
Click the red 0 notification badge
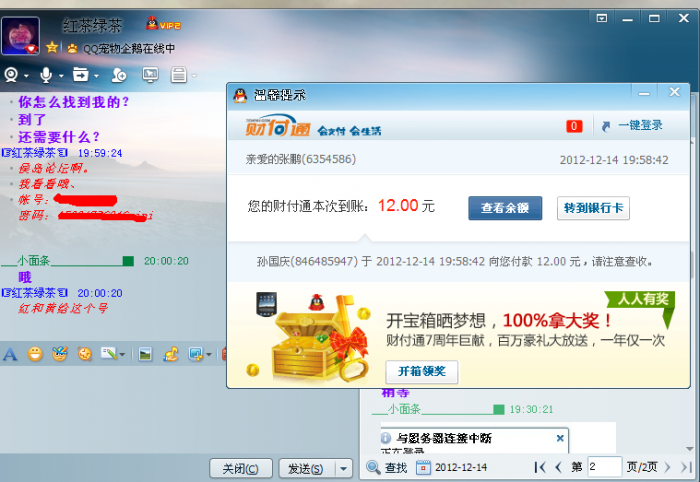click(574, 126)
